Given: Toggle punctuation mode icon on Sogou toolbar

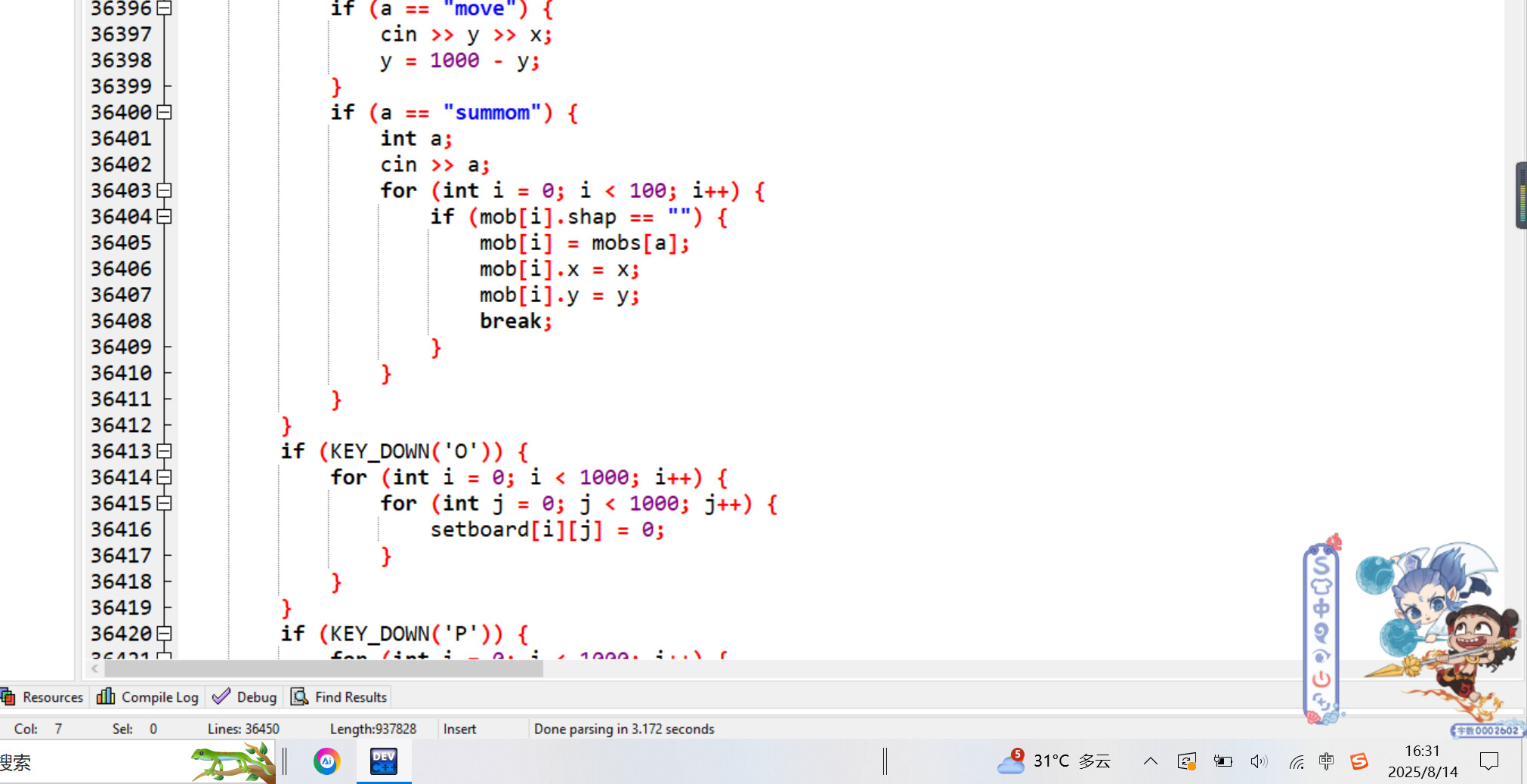Looking at the screenshot, I should [1321, 632].
